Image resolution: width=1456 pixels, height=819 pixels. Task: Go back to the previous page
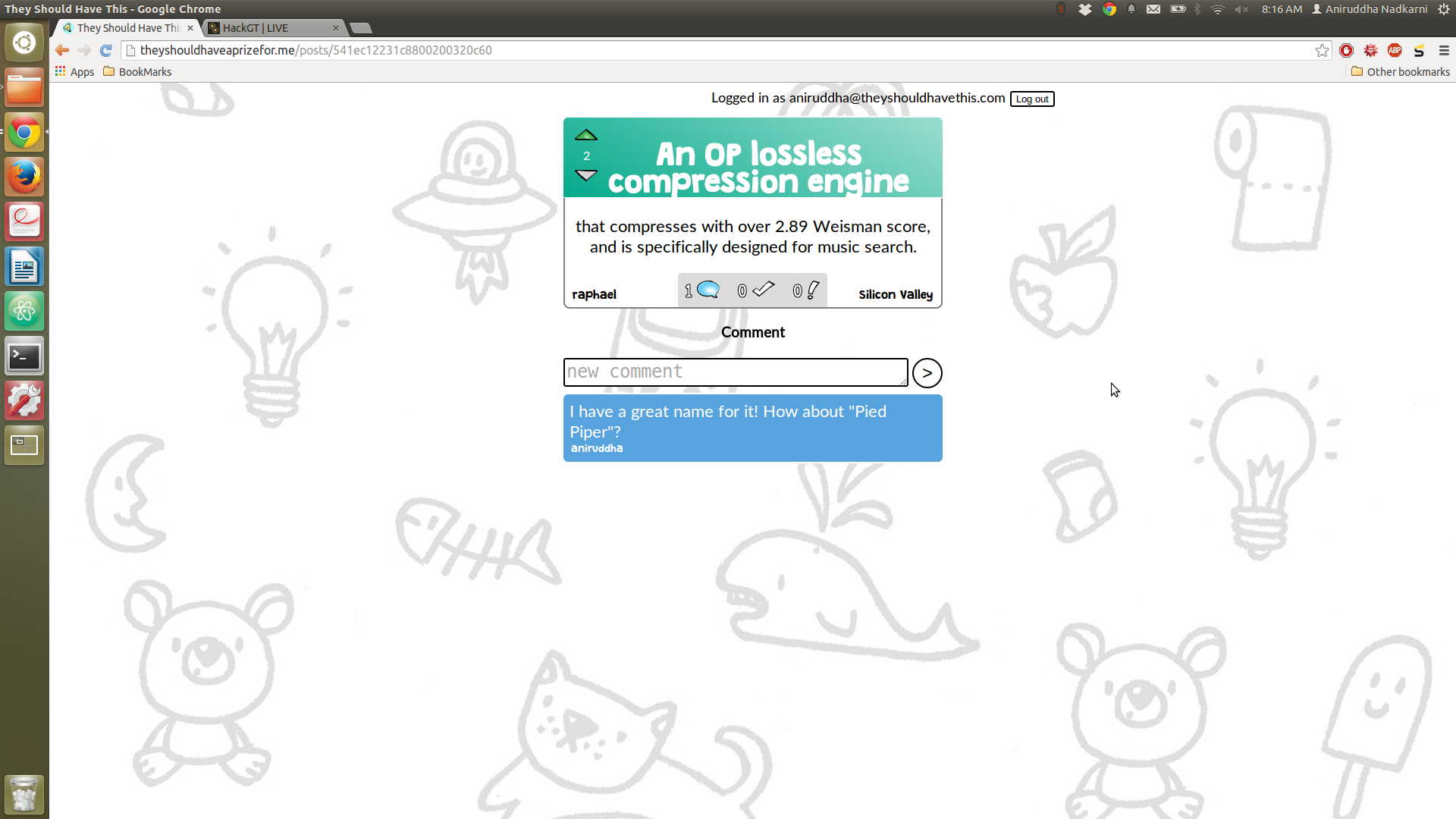(62, 50)
